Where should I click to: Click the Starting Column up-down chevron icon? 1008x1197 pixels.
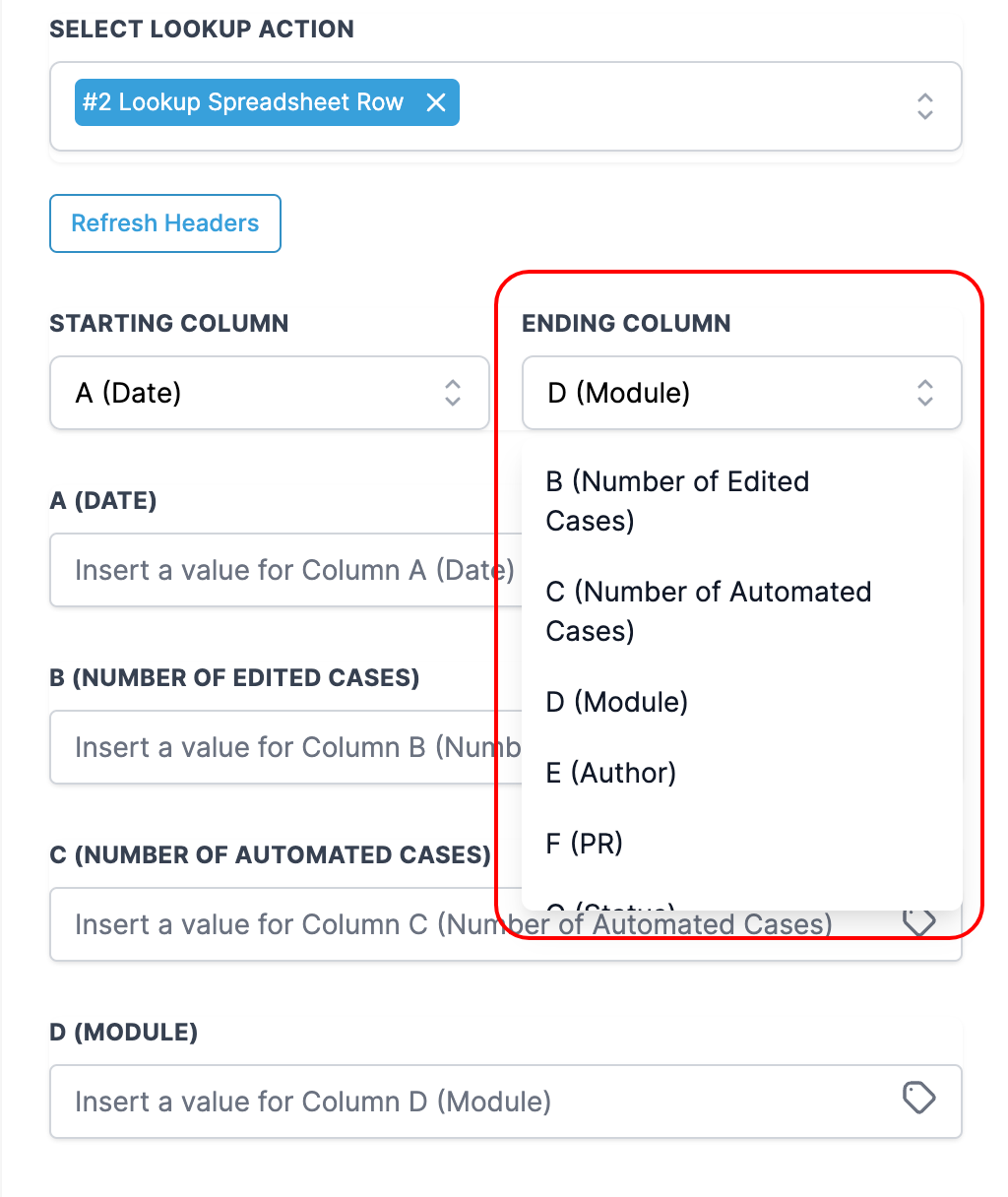pos(453,393)
